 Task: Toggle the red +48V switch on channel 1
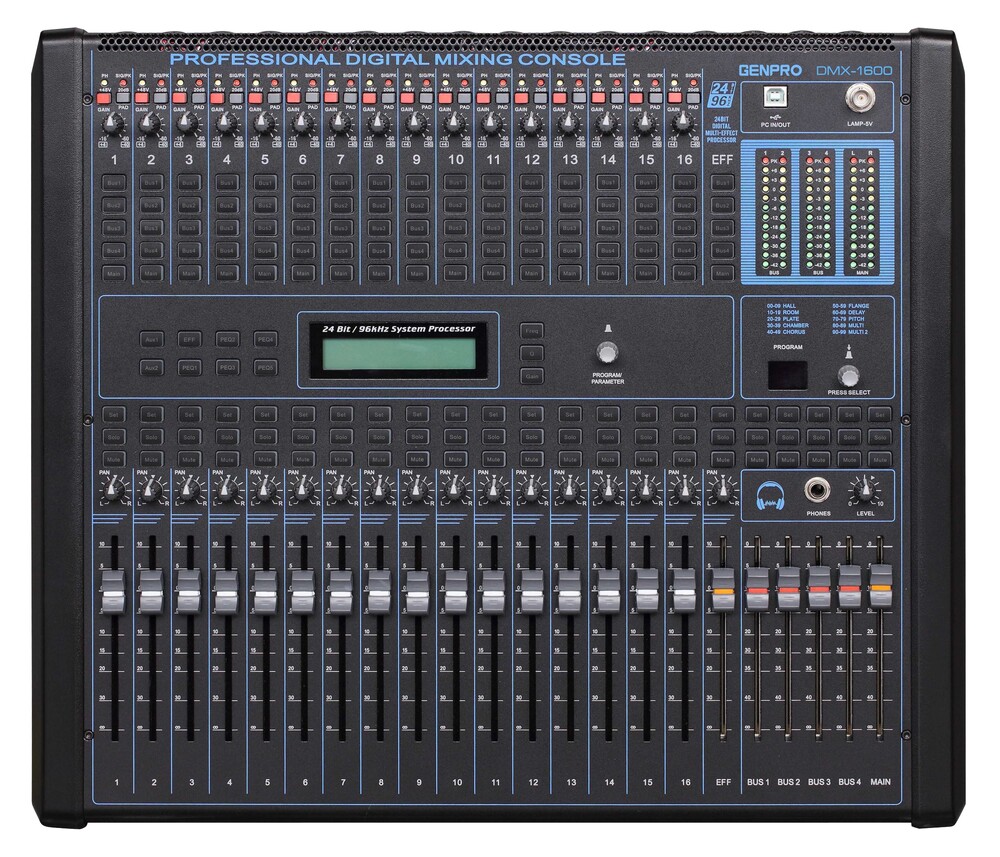(x=105, y=97)
